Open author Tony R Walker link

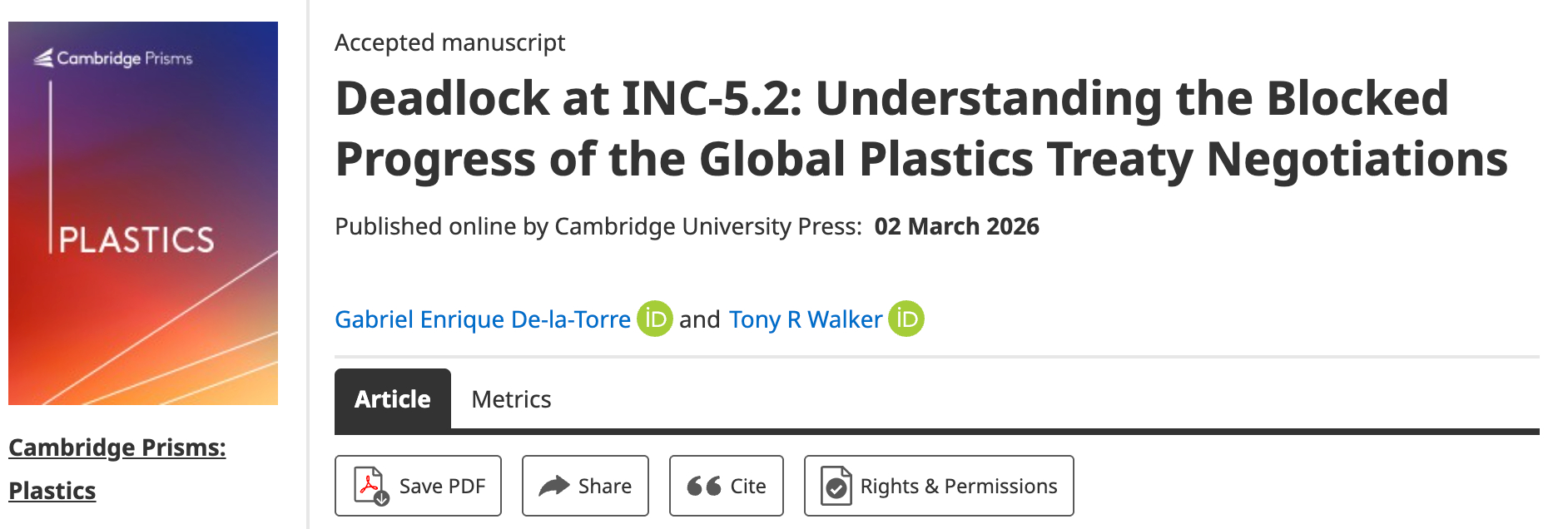click(x=805, y=319)
